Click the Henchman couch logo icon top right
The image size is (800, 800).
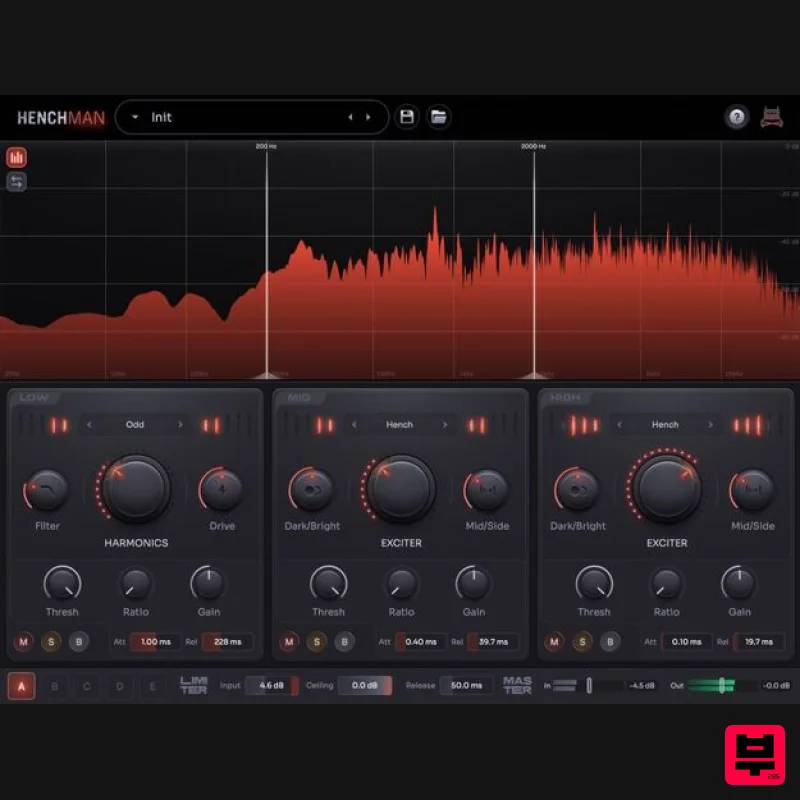(774, 117)
